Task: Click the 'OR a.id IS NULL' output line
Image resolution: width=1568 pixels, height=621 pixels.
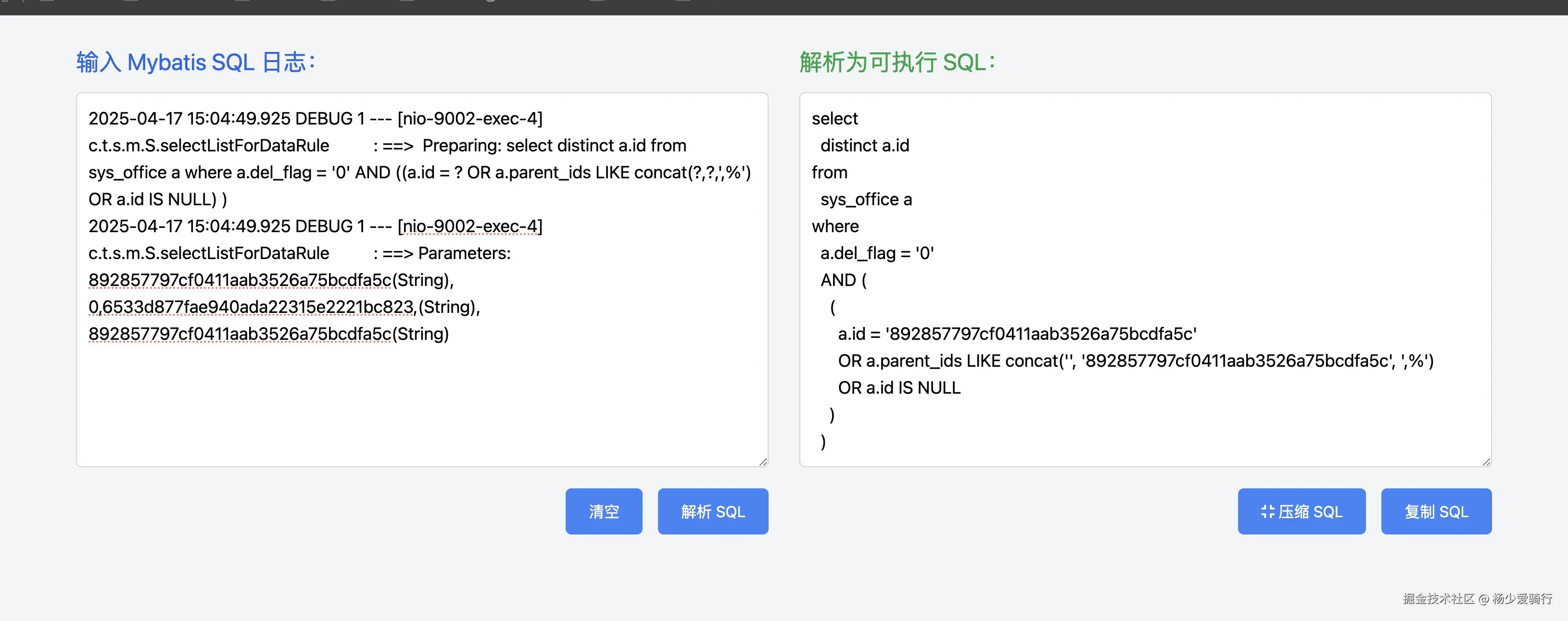Action: click(x=898, y=387)
